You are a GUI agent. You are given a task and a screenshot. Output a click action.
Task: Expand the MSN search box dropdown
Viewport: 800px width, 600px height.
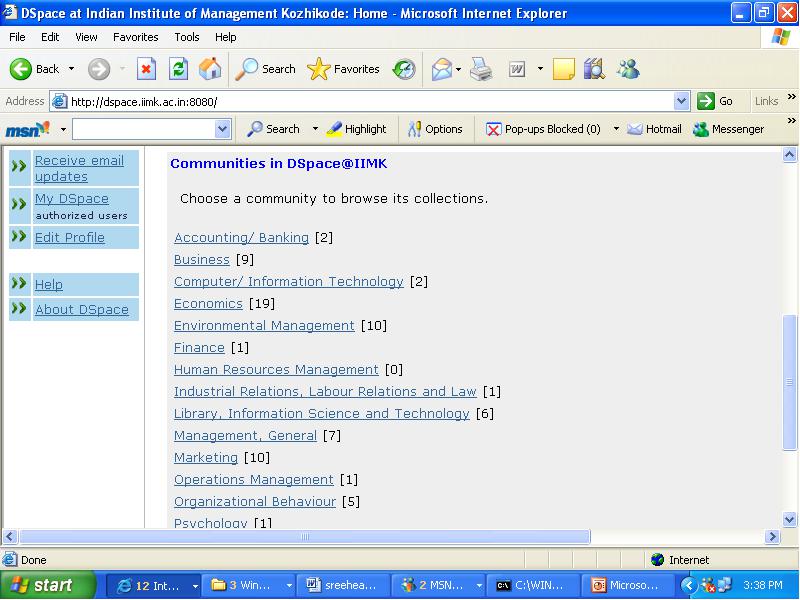click(x=222, y=129)
